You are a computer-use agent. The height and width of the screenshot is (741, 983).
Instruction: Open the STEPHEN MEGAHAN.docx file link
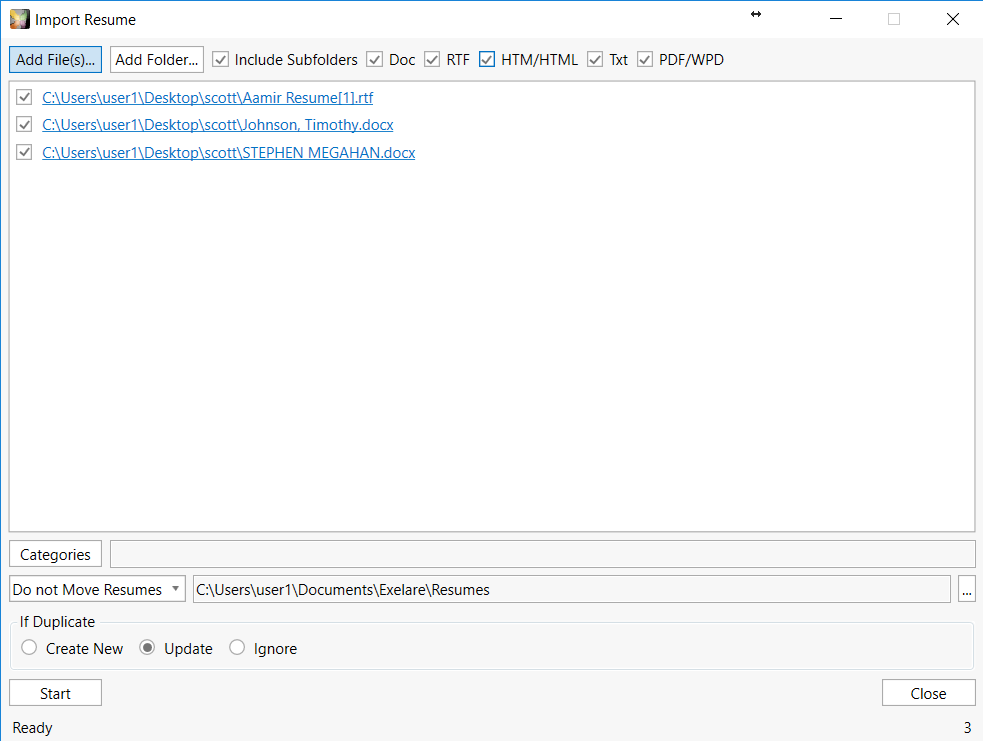coord(229,153)
